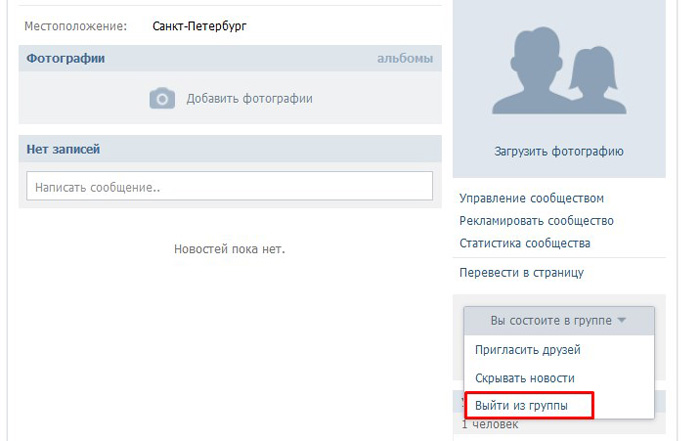
Task: Open the "альбомы" link
Action: click(404, 58)
